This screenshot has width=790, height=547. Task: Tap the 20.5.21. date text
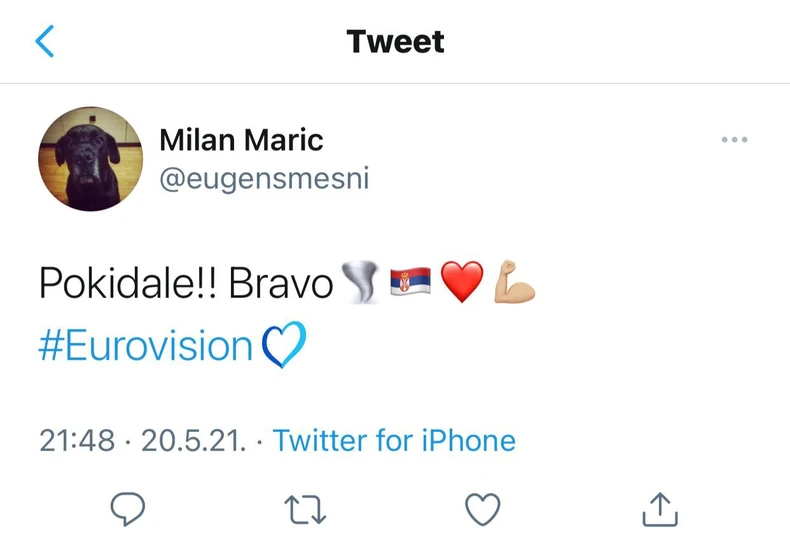pos(193,440)
